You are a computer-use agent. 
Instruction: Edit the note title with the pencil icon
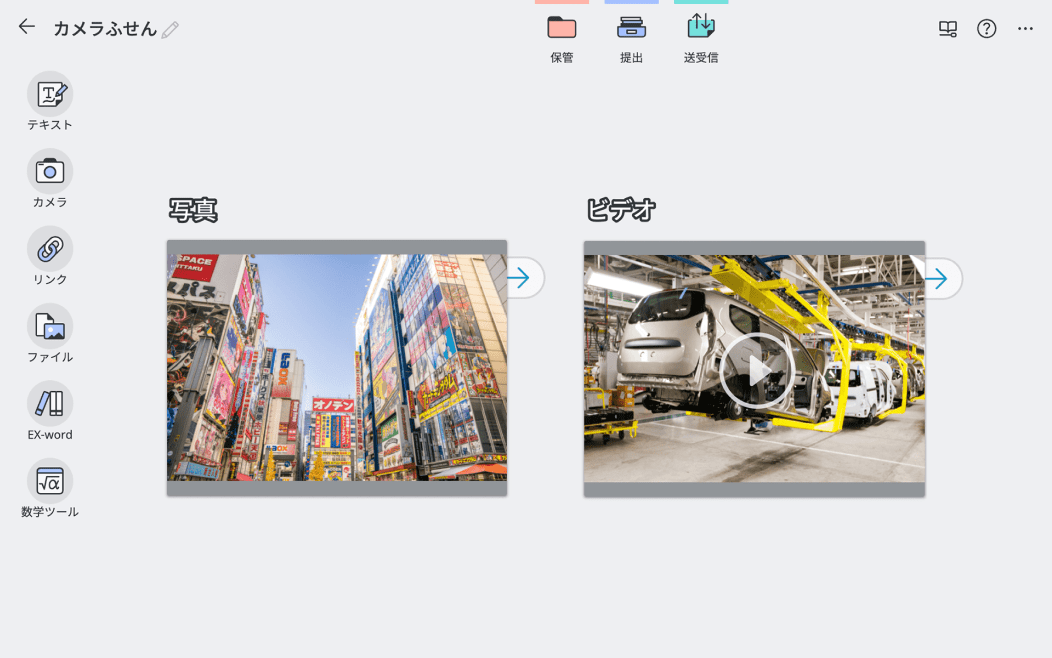[x=170, y=30]
